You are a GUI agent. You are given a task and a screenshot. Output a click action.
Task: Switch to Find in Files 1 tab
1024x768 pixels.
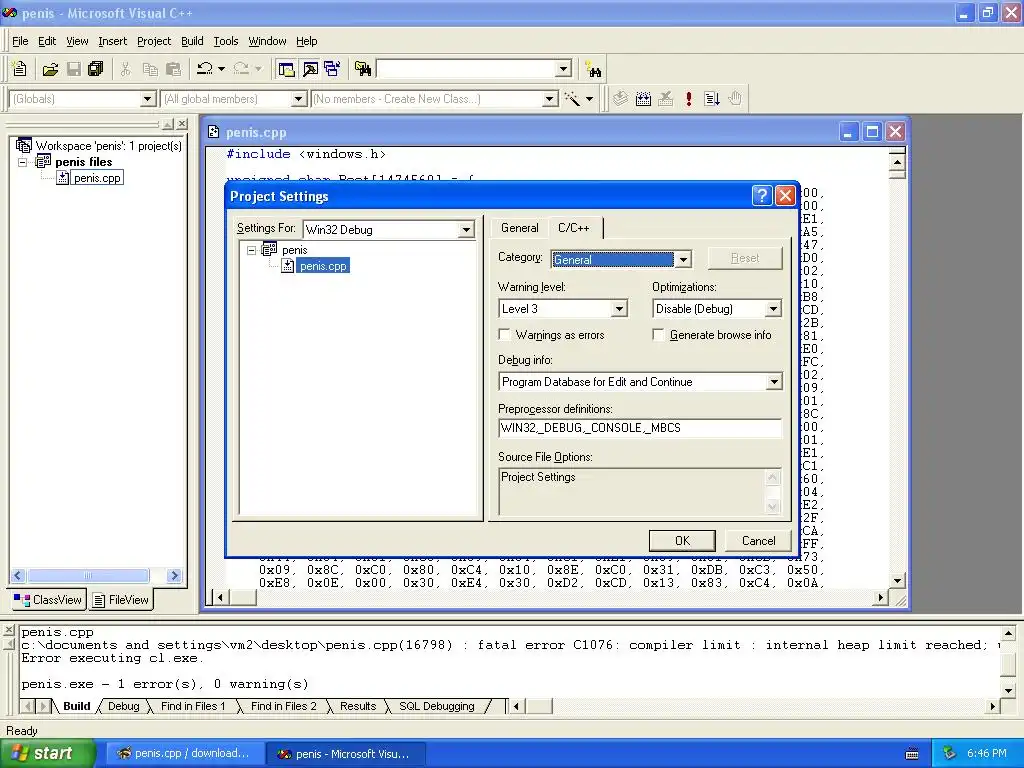pos(193,706)
